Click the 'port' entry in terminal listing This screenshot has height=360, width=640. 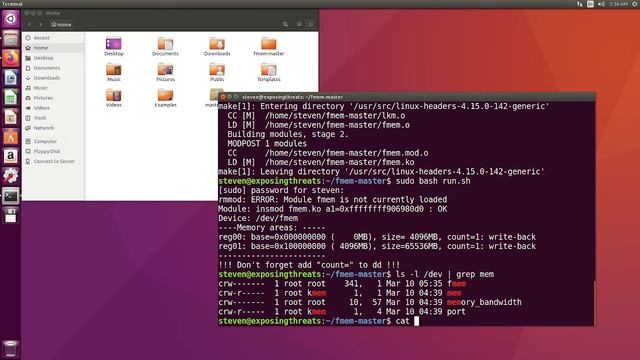[456, 312]
